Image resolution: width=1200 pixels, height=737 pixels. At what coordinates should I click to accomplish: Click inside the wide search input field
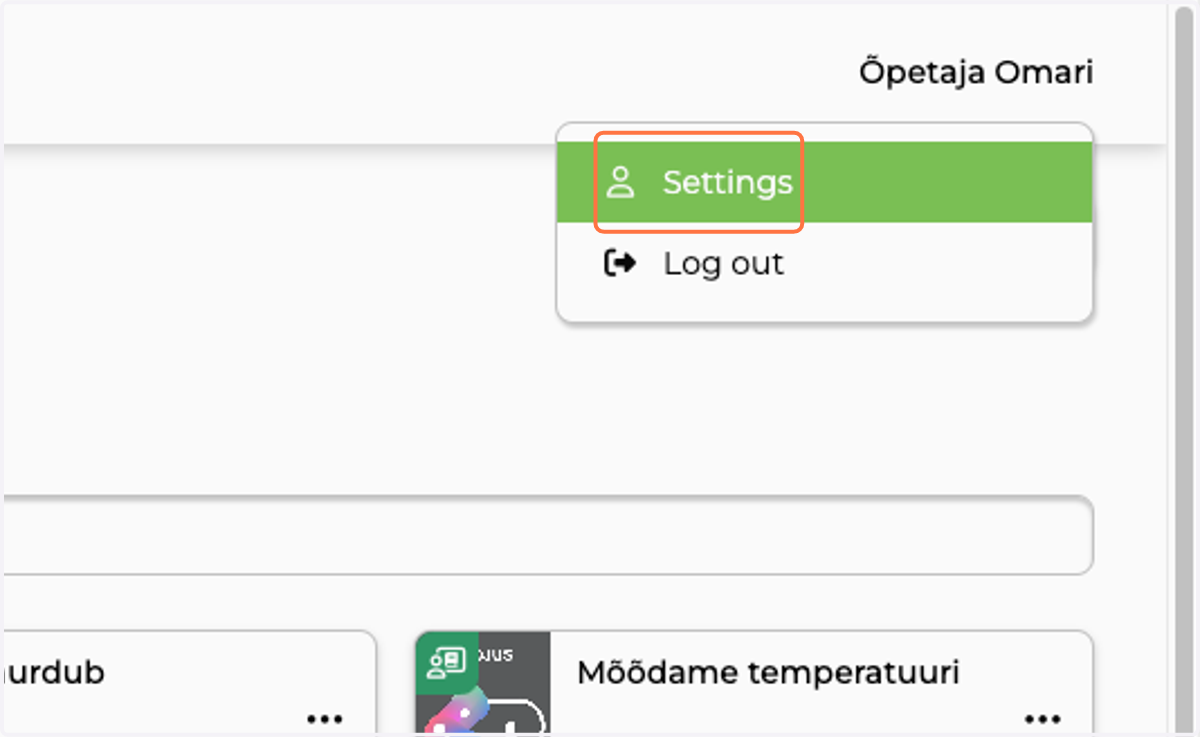548,535
